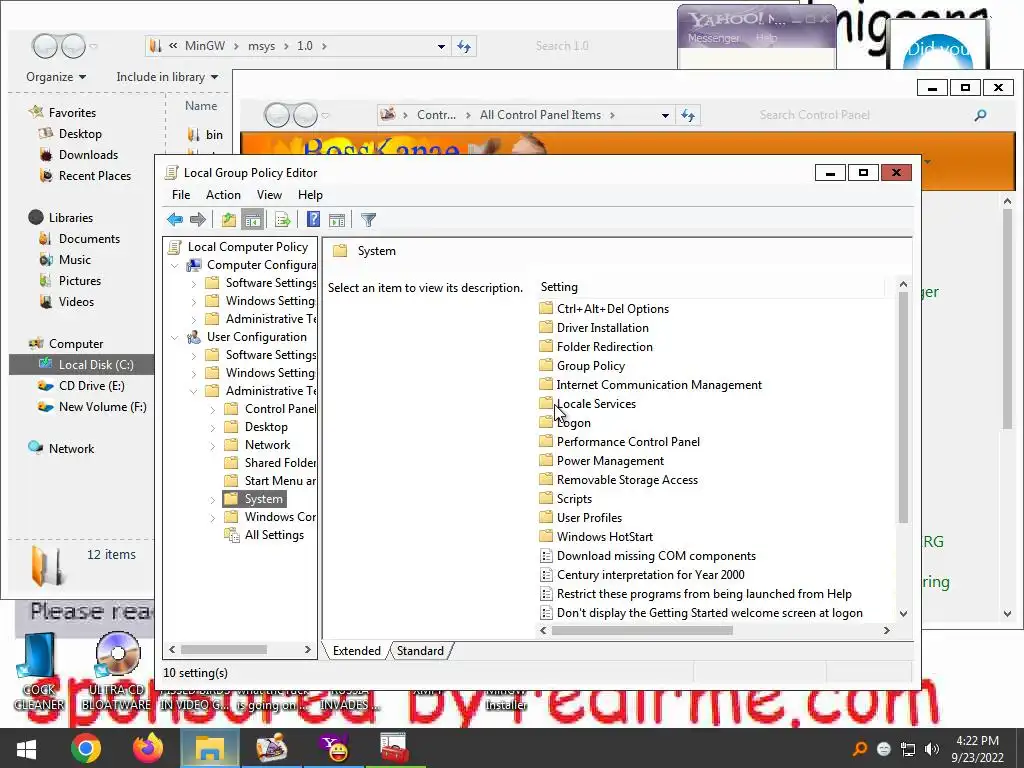
Task: Select Download missing COM components setting
Action: point(656,556)
